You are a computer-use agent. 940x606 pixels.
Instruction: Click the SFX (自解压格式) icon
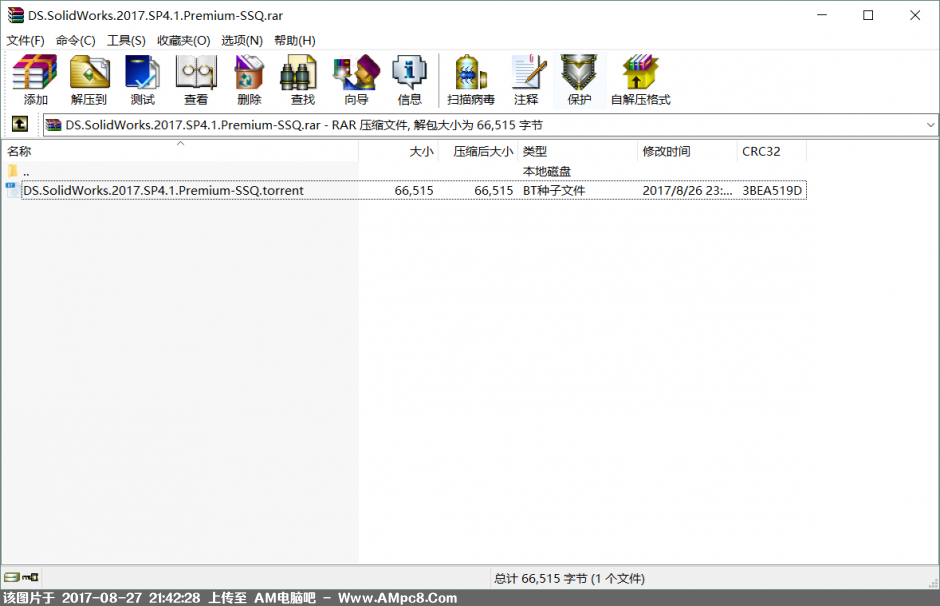click(x=640, y=80)
